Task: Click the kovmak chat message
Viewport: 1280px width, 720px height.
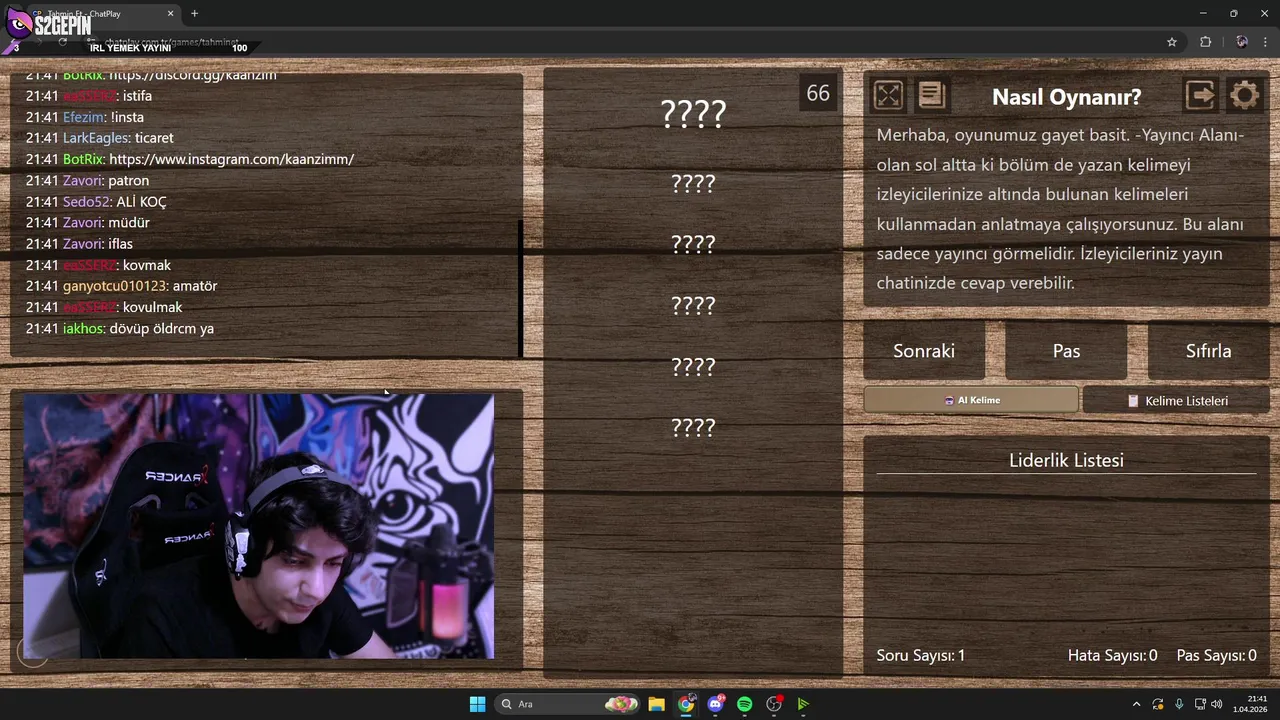Action: 98,265
